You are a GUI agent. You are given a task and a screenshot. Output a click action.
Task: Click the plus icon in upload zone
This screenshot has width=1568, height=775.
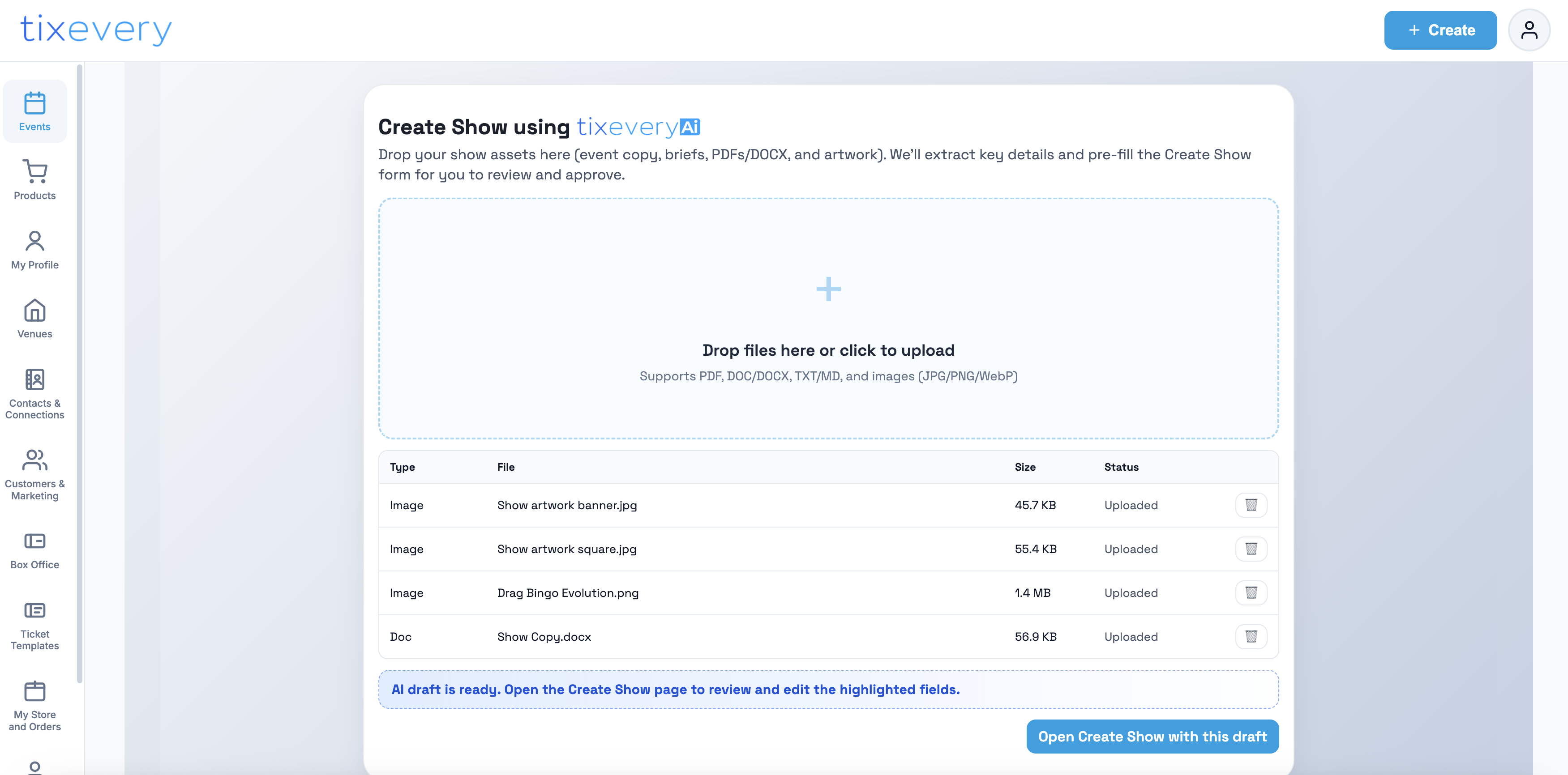click(x=828, y=289)
